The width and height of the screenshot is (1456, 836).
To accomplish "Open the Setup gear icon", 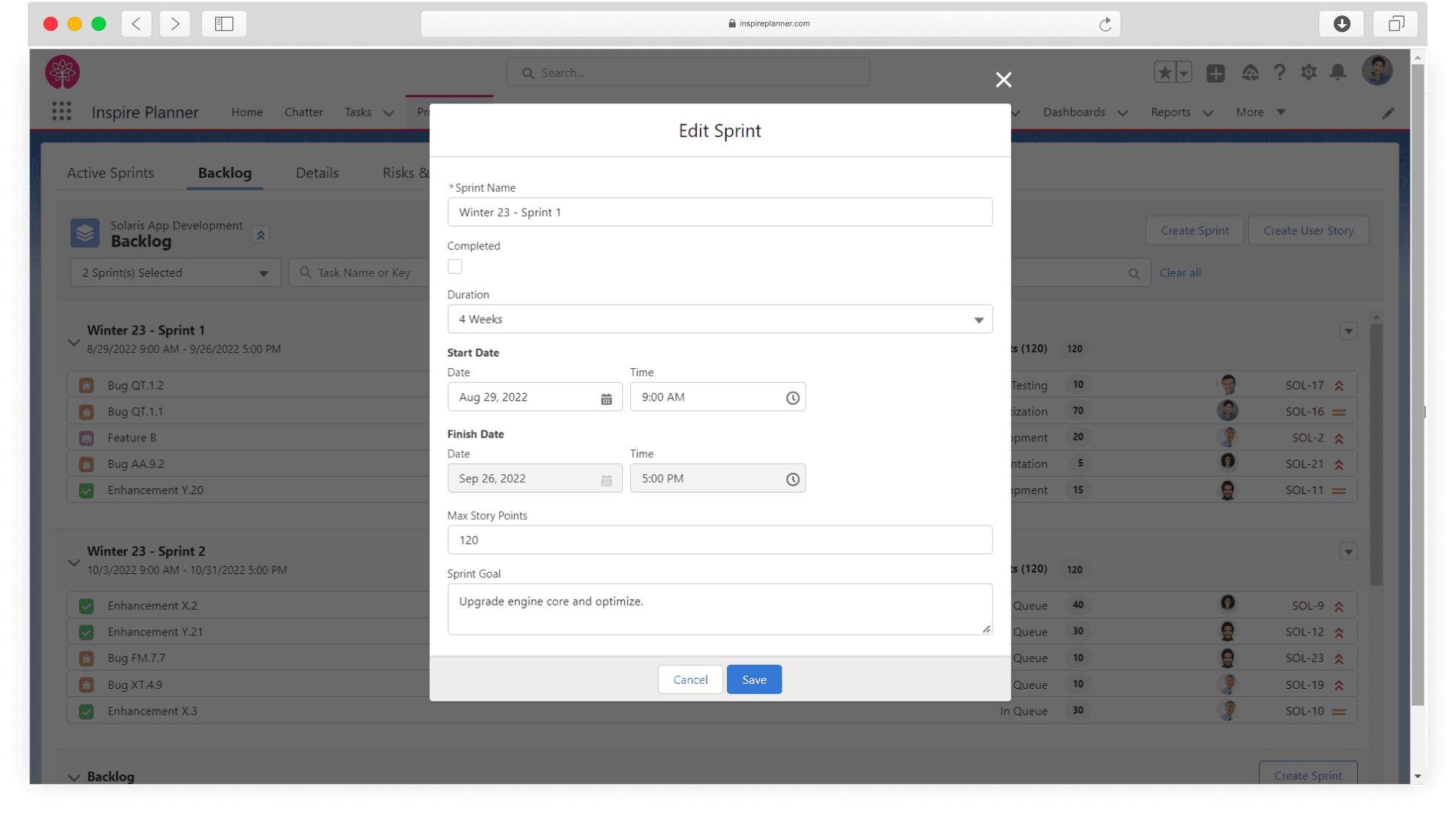I will 1308,72.
